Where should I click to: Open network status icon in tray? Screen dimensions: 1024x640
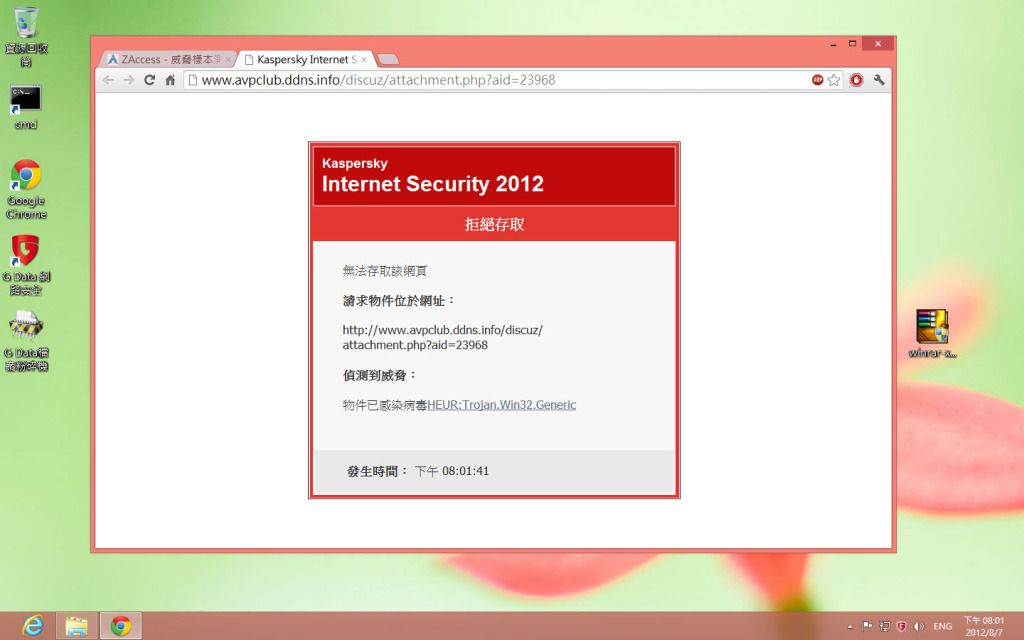click(885, 626)
